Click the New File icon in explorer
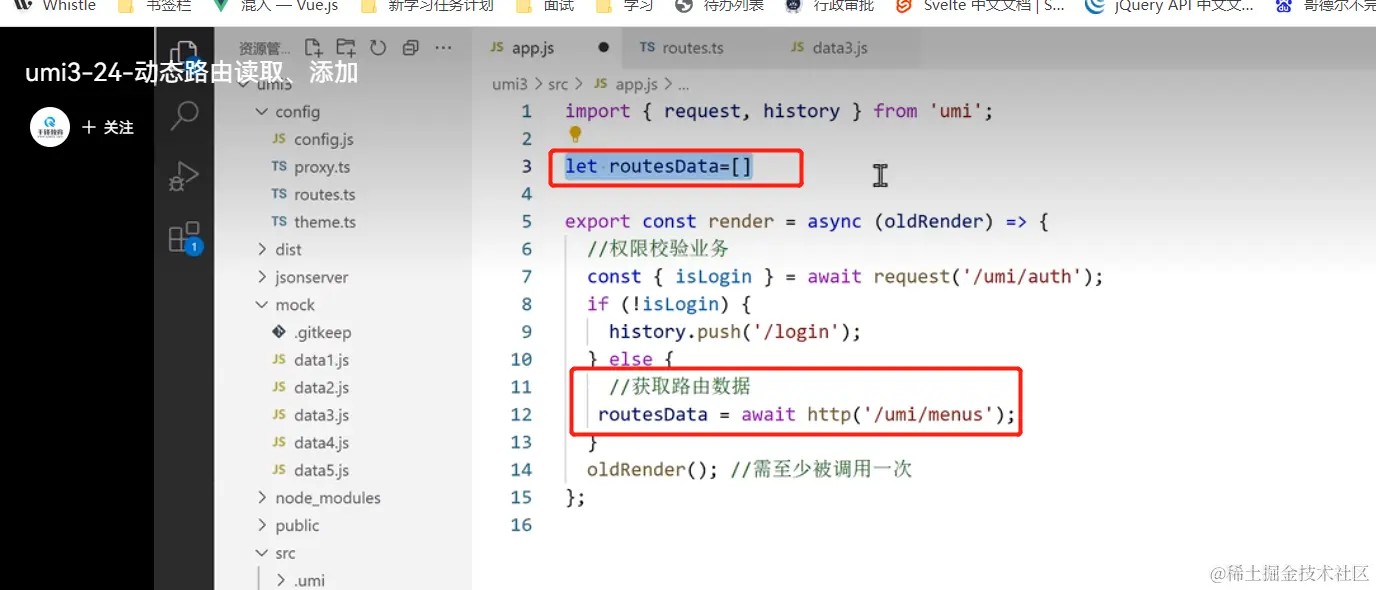Viewport: 1376px width, 590px height. pos(313,47)
